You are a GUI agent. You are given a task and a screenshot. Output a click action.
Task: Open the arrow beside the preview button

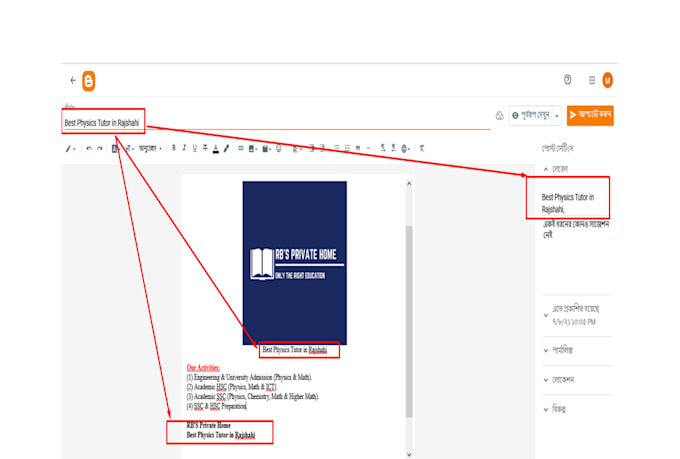(557, 116)
